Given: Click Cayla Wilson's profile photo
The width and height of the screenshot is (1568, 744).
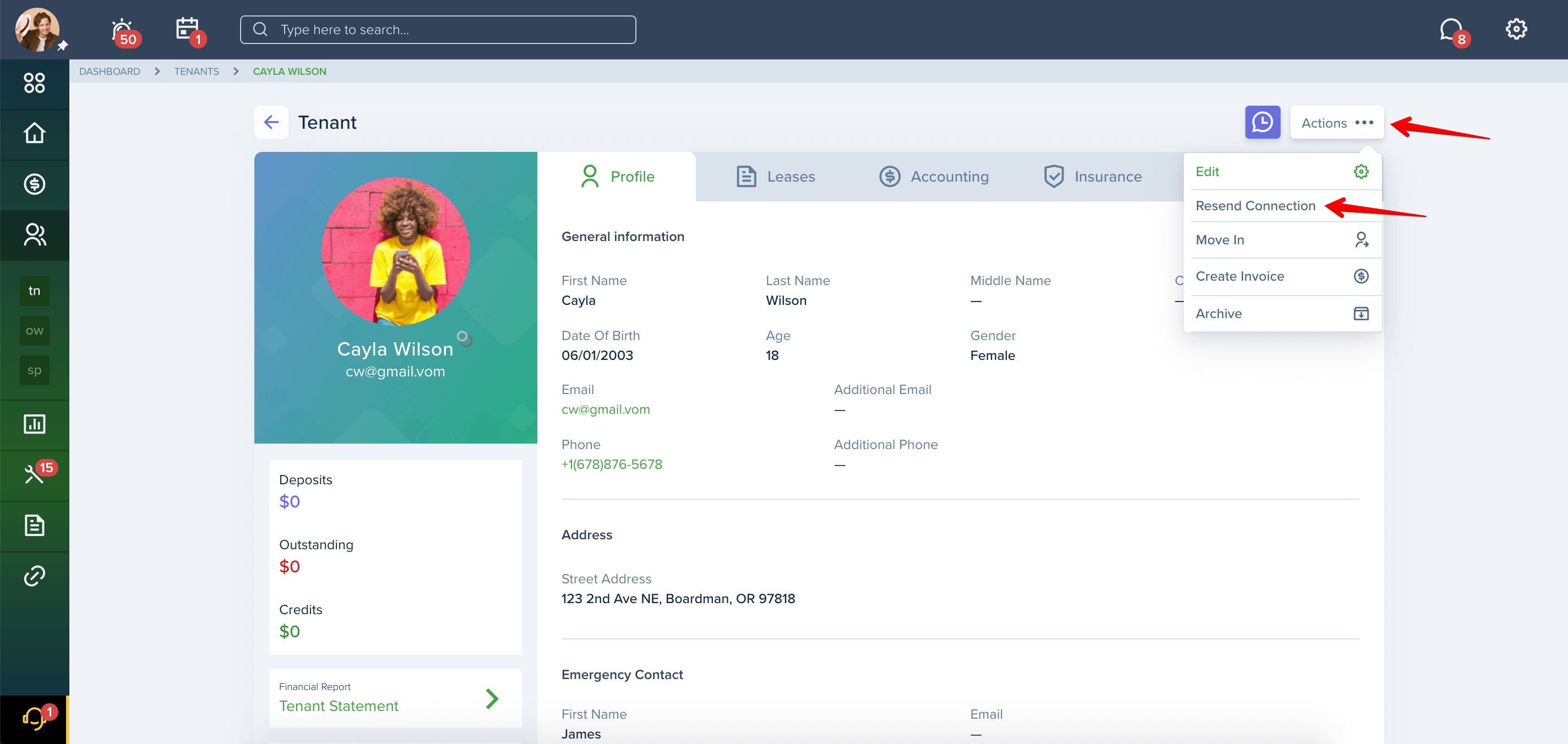Looking at the screenshot, I should [395, 251].
